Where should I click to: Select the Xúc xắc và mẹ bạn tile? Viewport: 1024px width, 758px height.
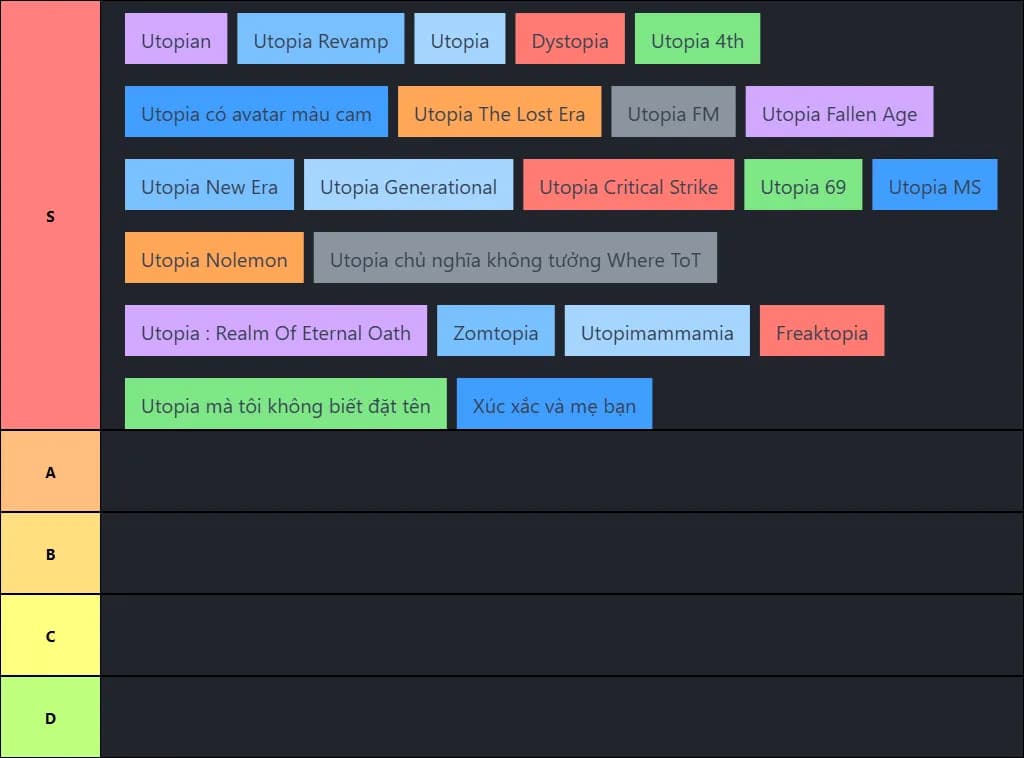[554, 404]
